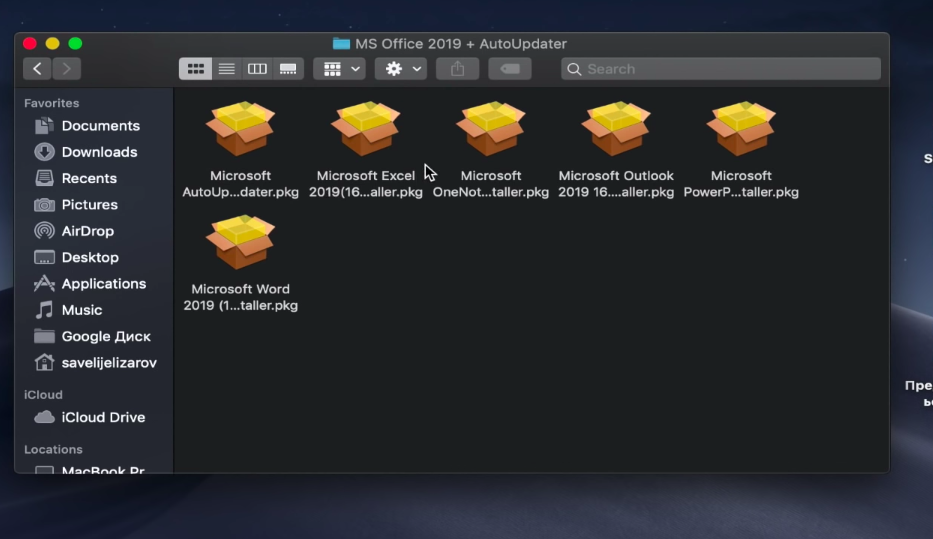Image resolution: width=933 pixels, height=539 pixels.
Task: Minimize the Finder window with yellow button
Action: pyautogui.click(x=52, y=43)
